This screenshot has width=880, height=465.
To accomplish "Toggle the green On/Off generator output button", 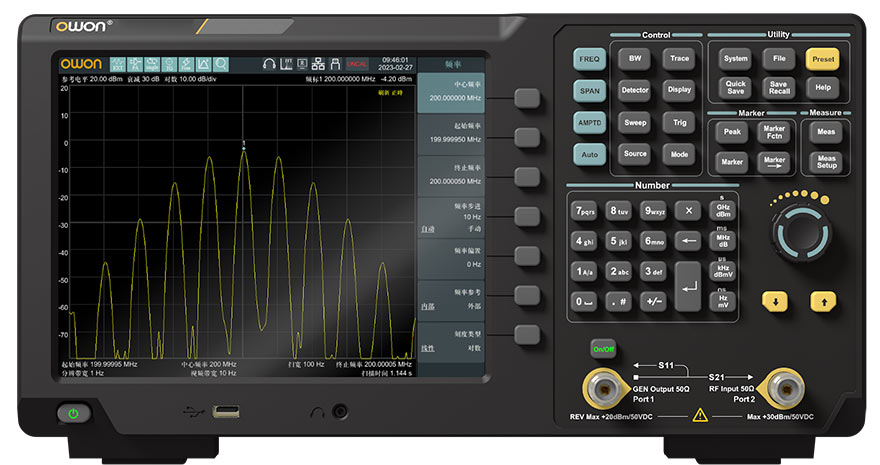I will pos(602,349).
